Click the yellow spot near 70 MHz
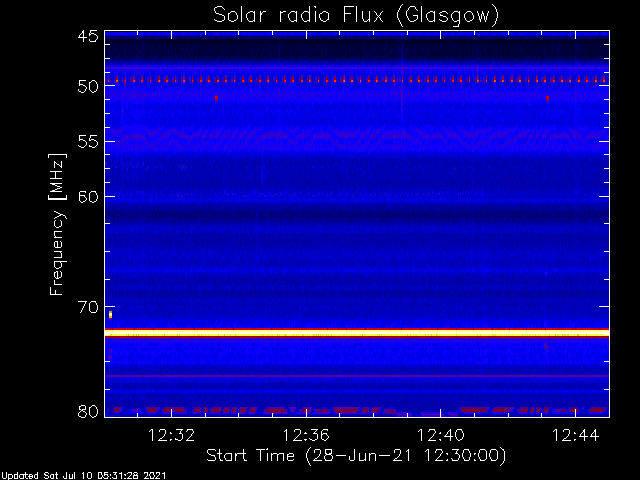The height and width of the screenshot is (480, 640). tap(110, 314)
